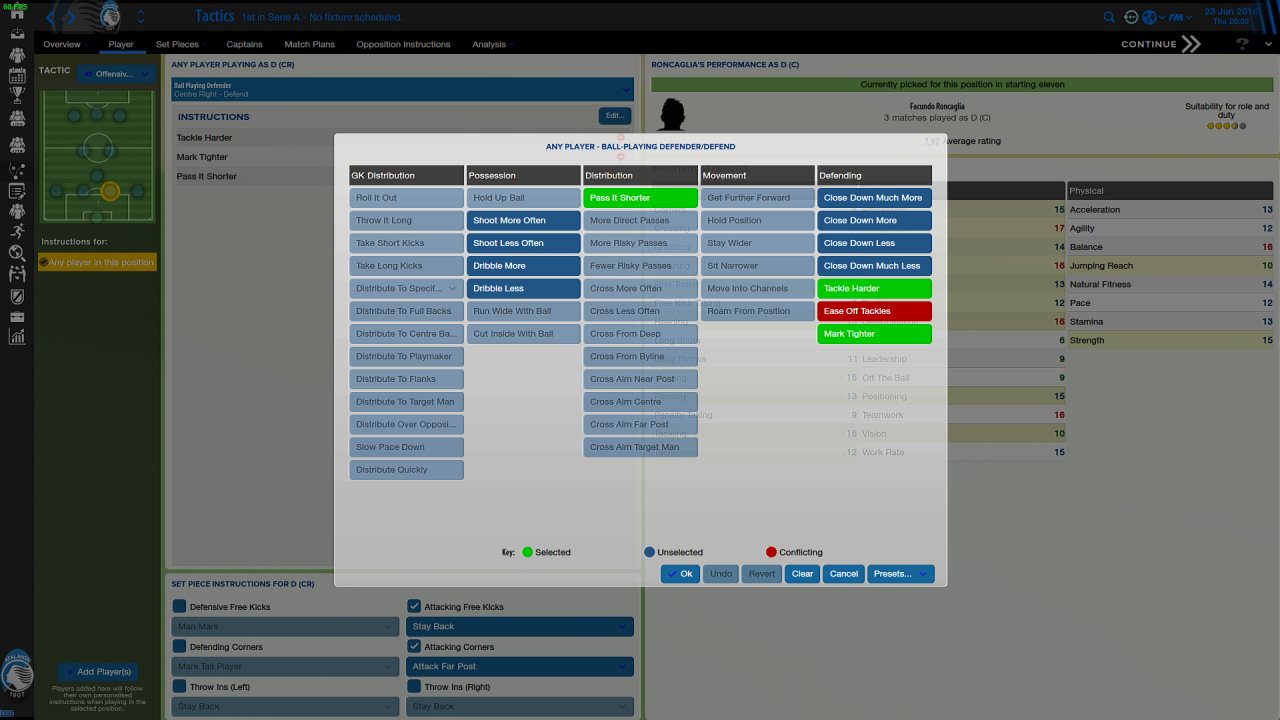Open the Attack Far Post dropdown
Viewport: 1280px width, 720px height.
tap(520, 666)
